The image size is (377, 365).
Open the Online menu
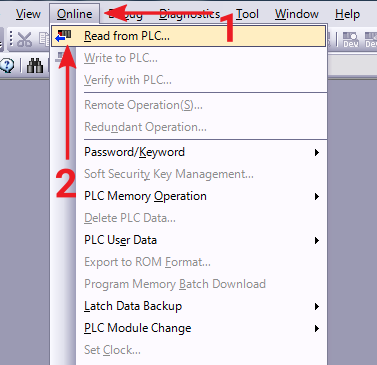point(75,14)
